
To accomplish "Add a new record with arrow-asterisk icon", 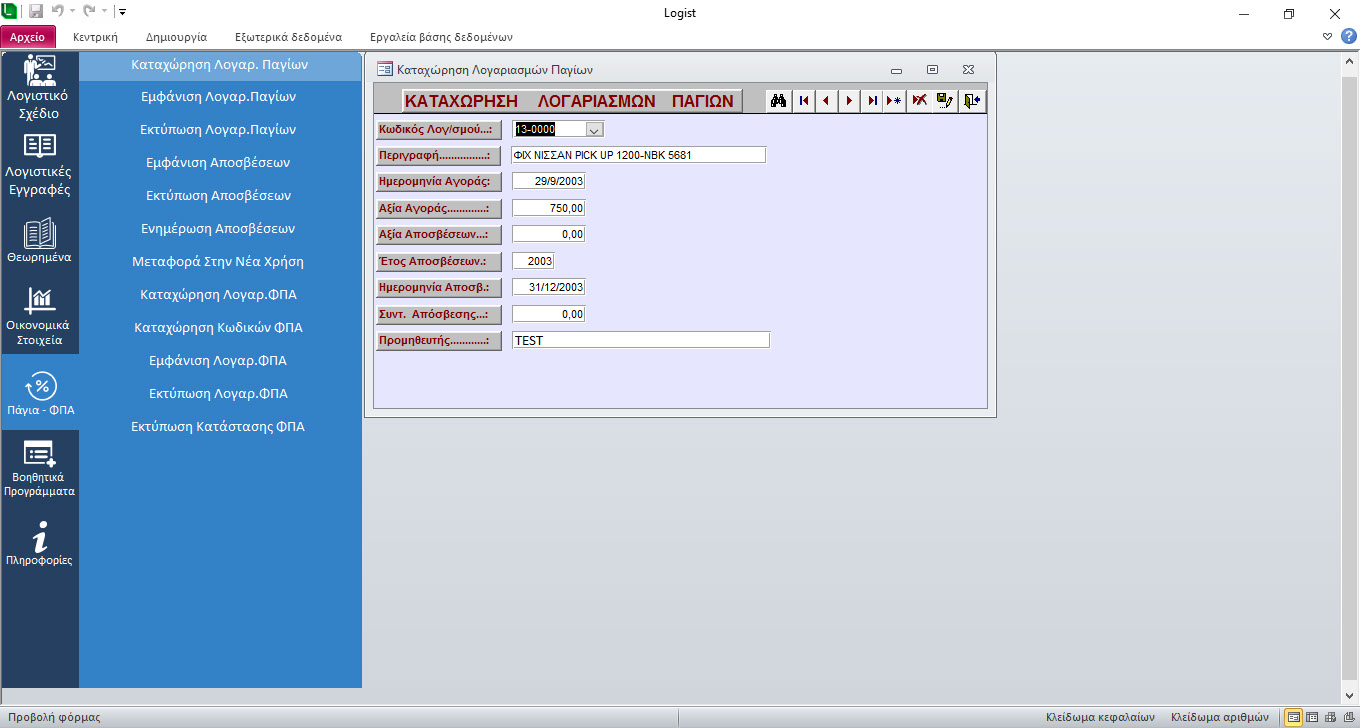I will [895, 101].
